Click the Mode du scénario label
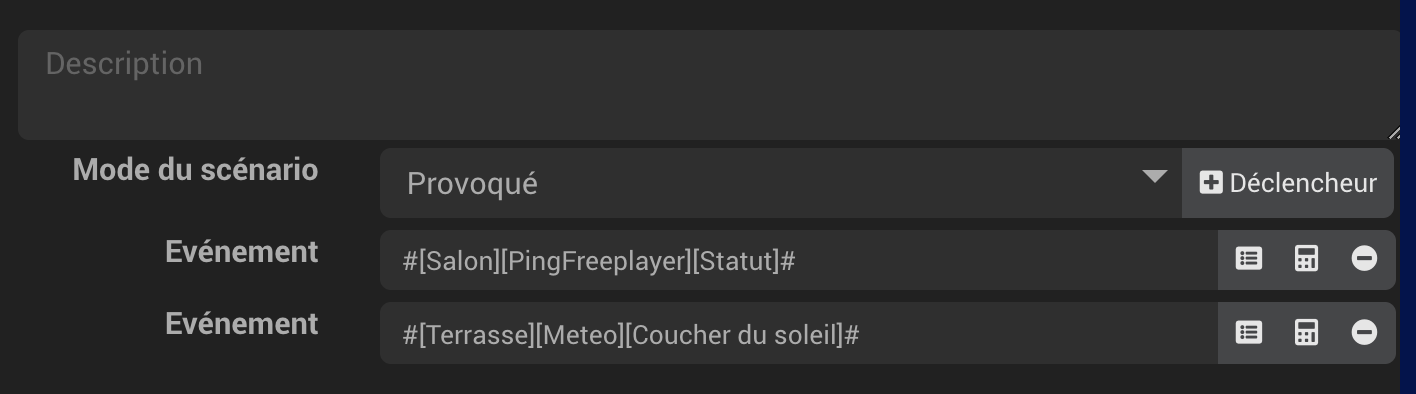1416x394 pixels. tap(195, 170)
